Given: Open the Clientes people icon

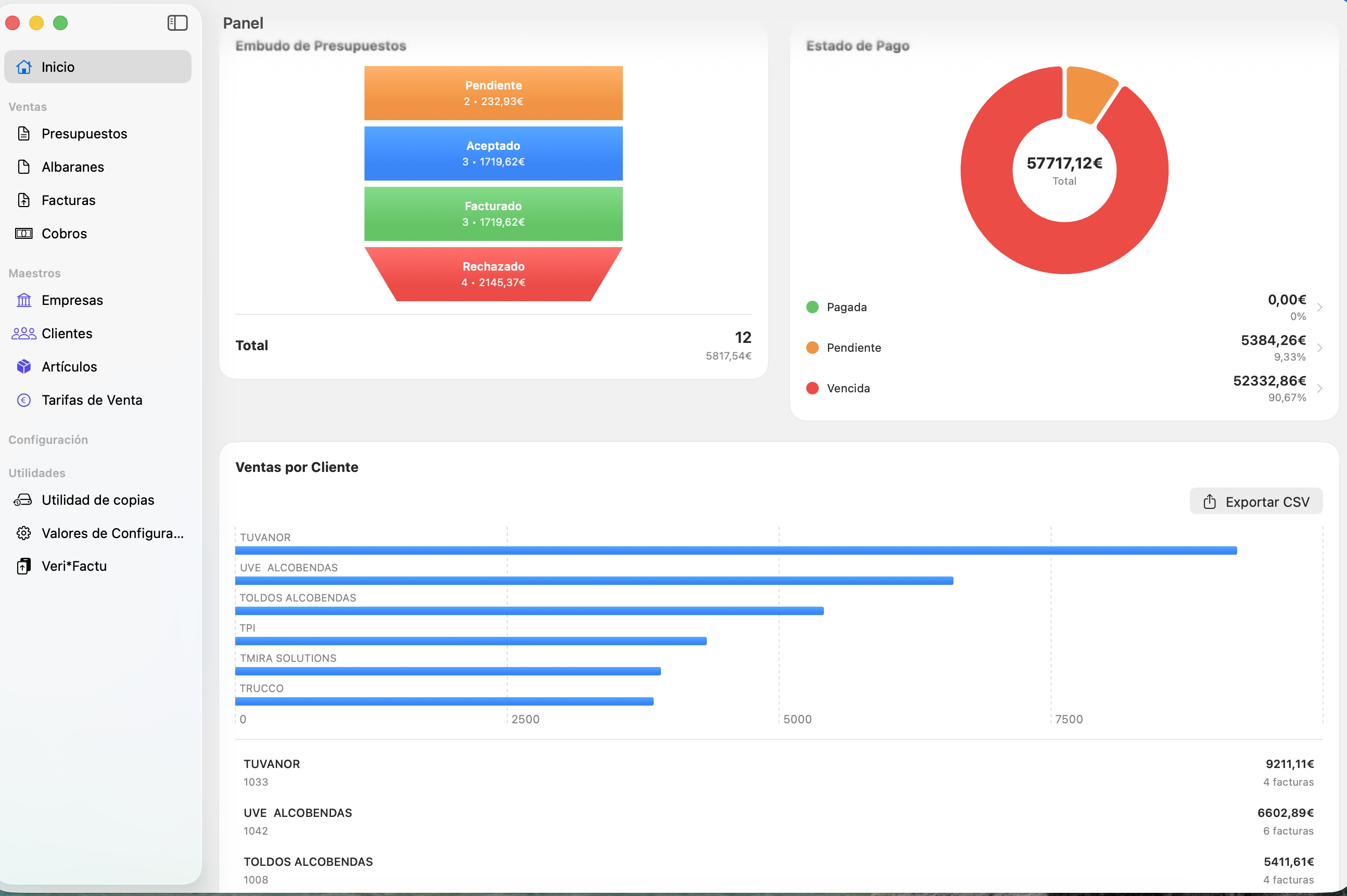Looking at the screenshot, I should tap(24, 333).
